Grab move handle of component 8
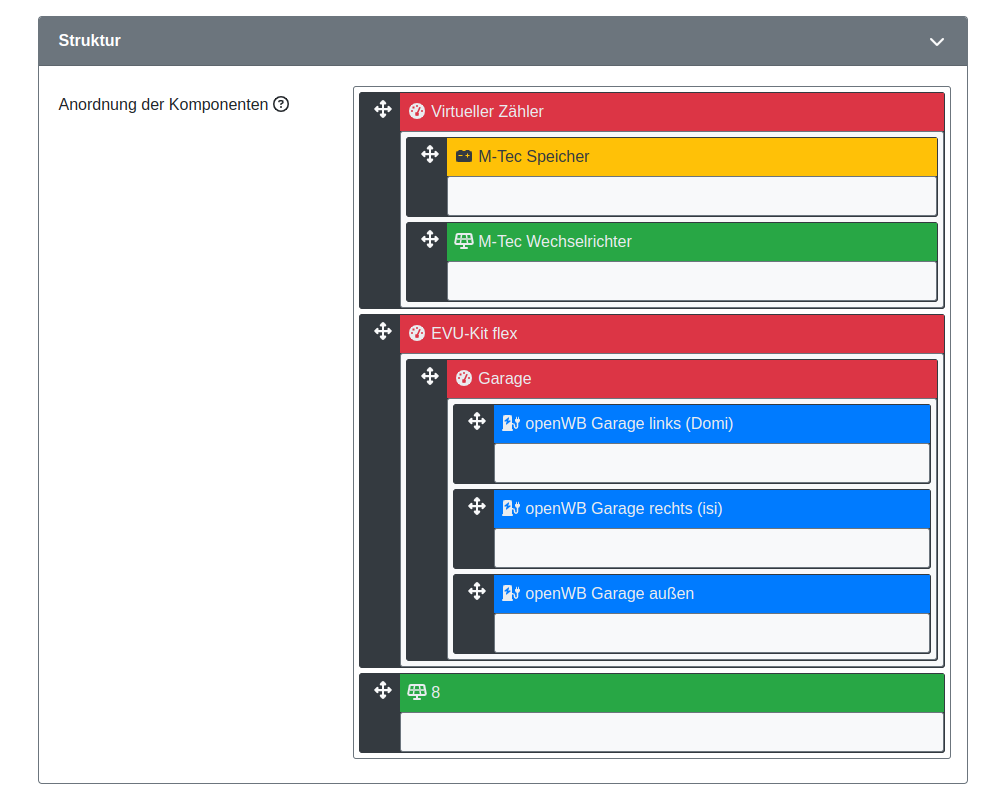 pos(383,690)
